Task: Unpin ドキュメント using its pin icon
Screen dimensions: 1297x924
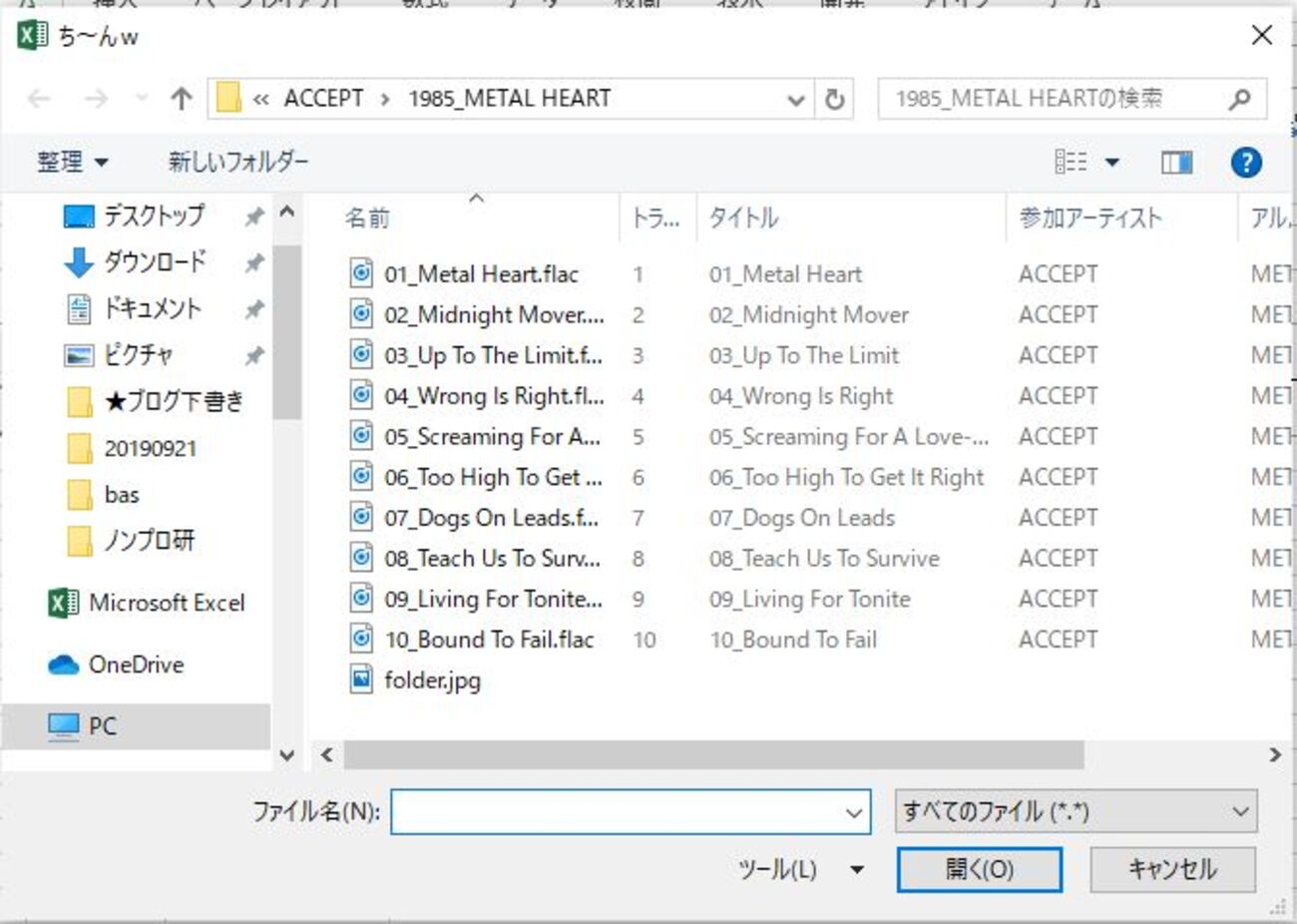Action: tap(254, 309)
